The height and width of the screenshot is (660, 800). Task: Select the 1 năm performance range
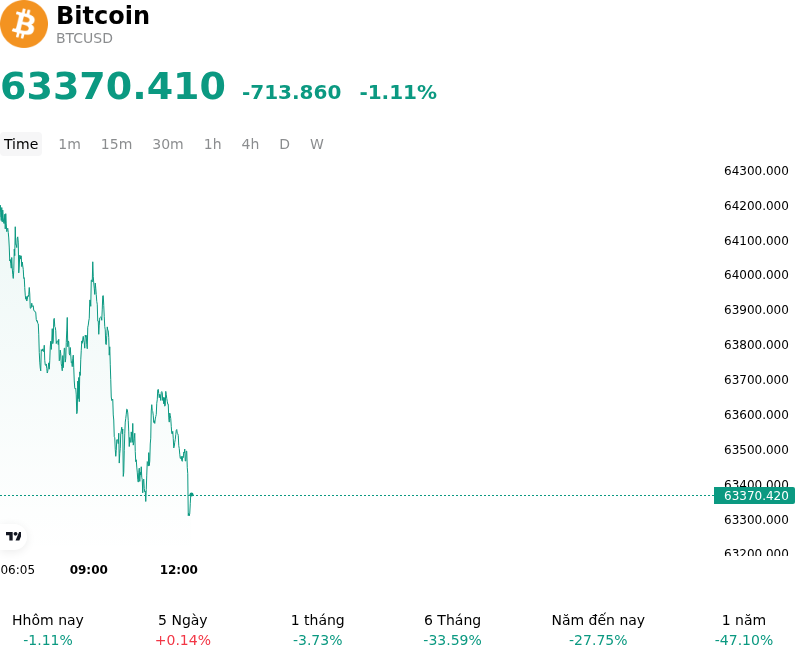tap(744, 630)
